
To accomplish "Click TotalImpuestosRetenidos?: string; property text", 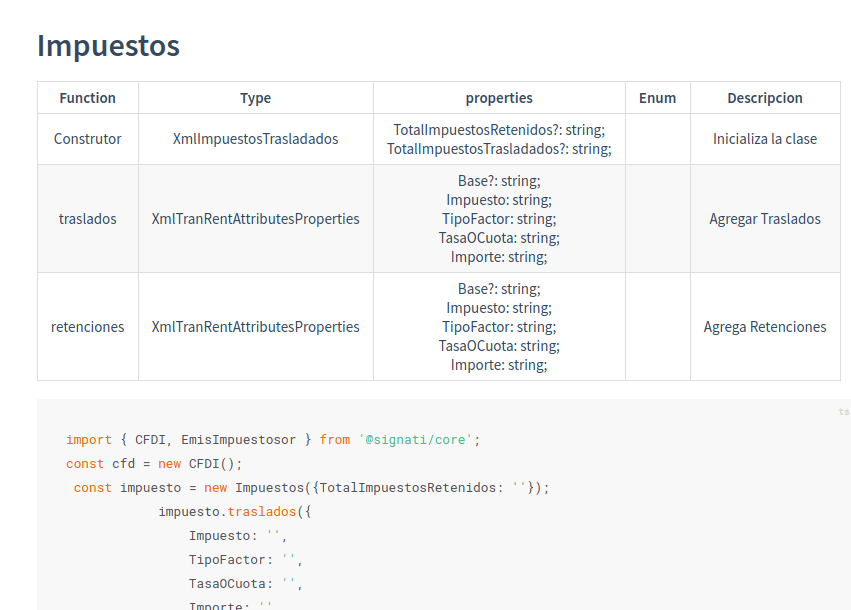I will pos(499,130).
